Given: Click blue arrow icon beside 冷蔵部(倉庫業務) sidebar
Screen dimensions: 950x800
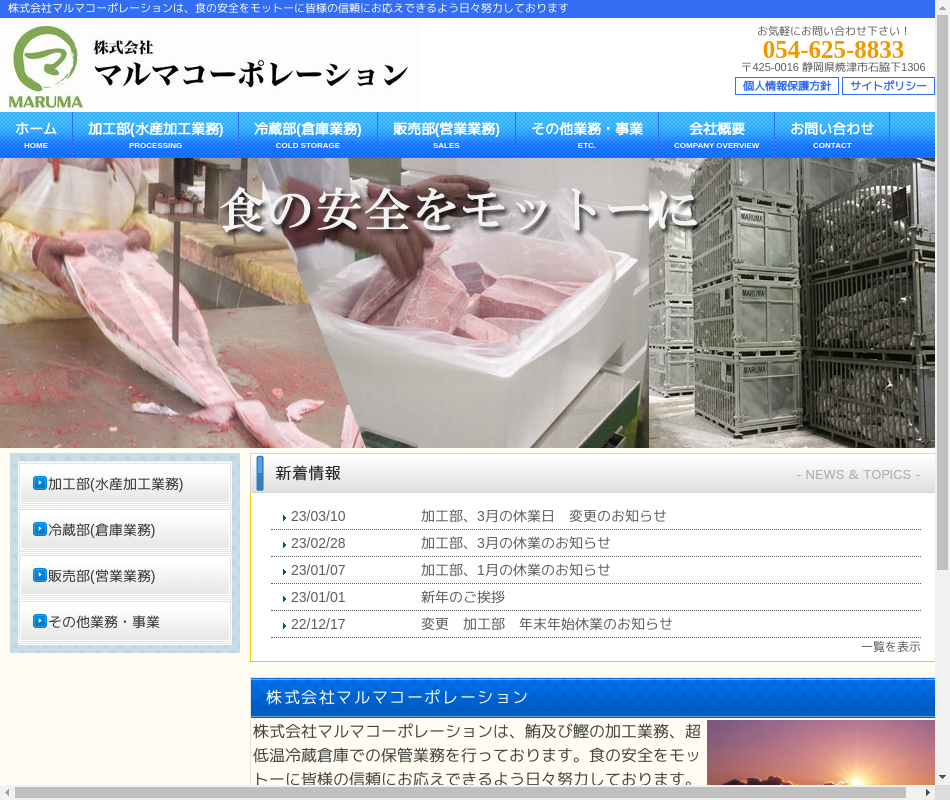Looking at the screenshot, I should point(40,529).
